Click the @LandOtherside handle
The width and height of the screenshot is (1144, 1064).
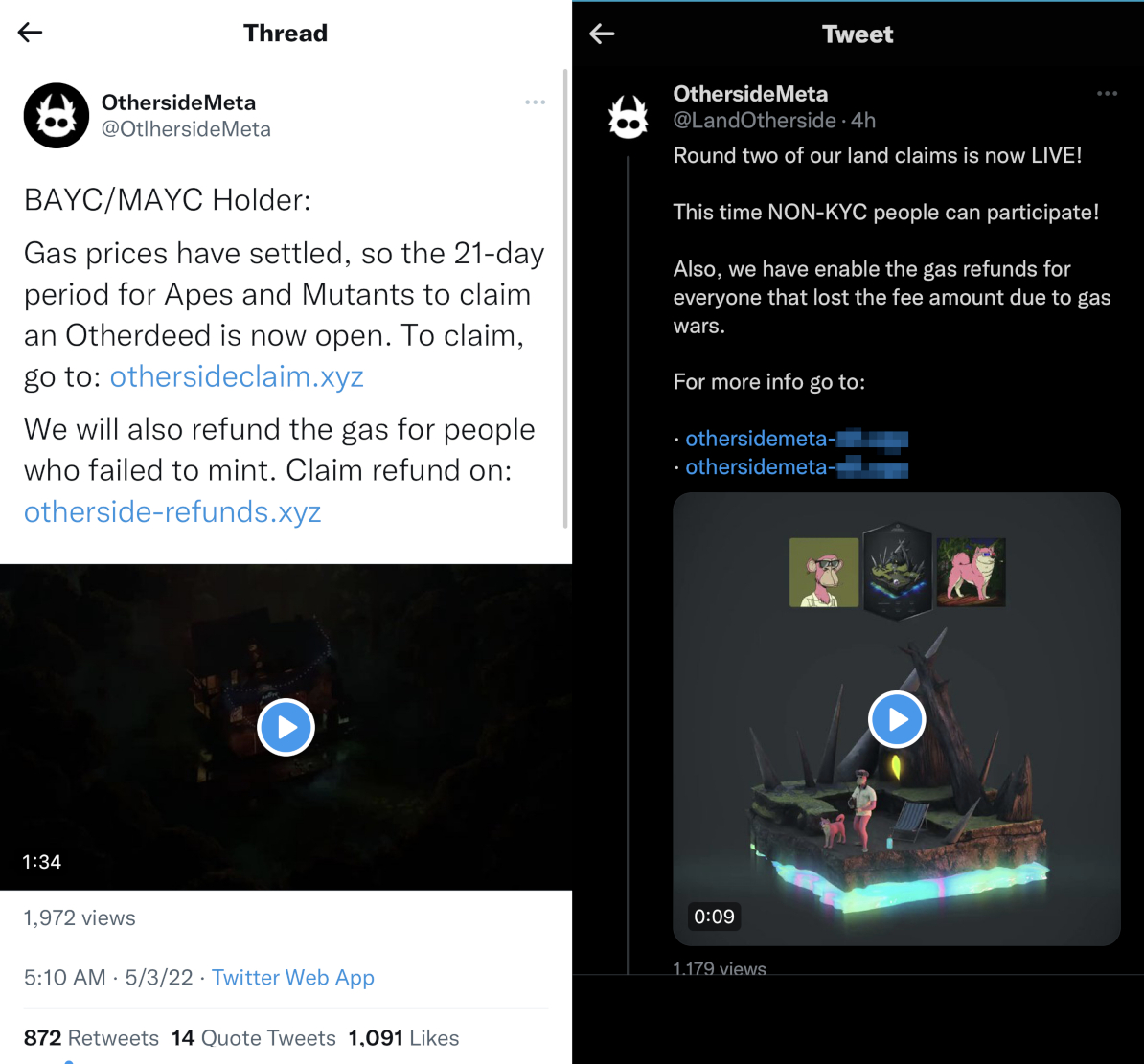(754, 121)
